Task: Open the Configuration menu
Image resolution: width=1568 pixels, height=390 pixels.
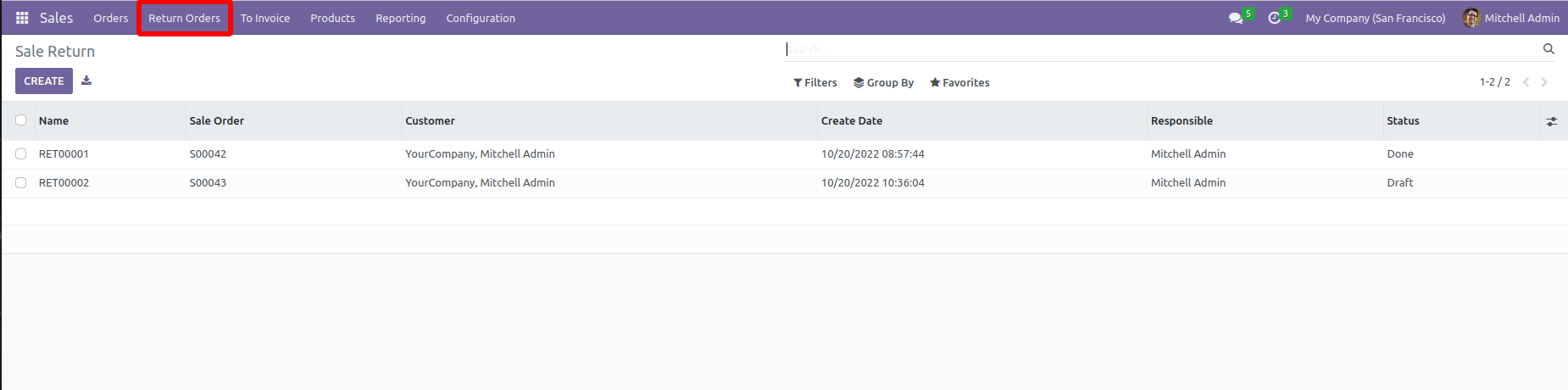Action: [x=481, y=18]
